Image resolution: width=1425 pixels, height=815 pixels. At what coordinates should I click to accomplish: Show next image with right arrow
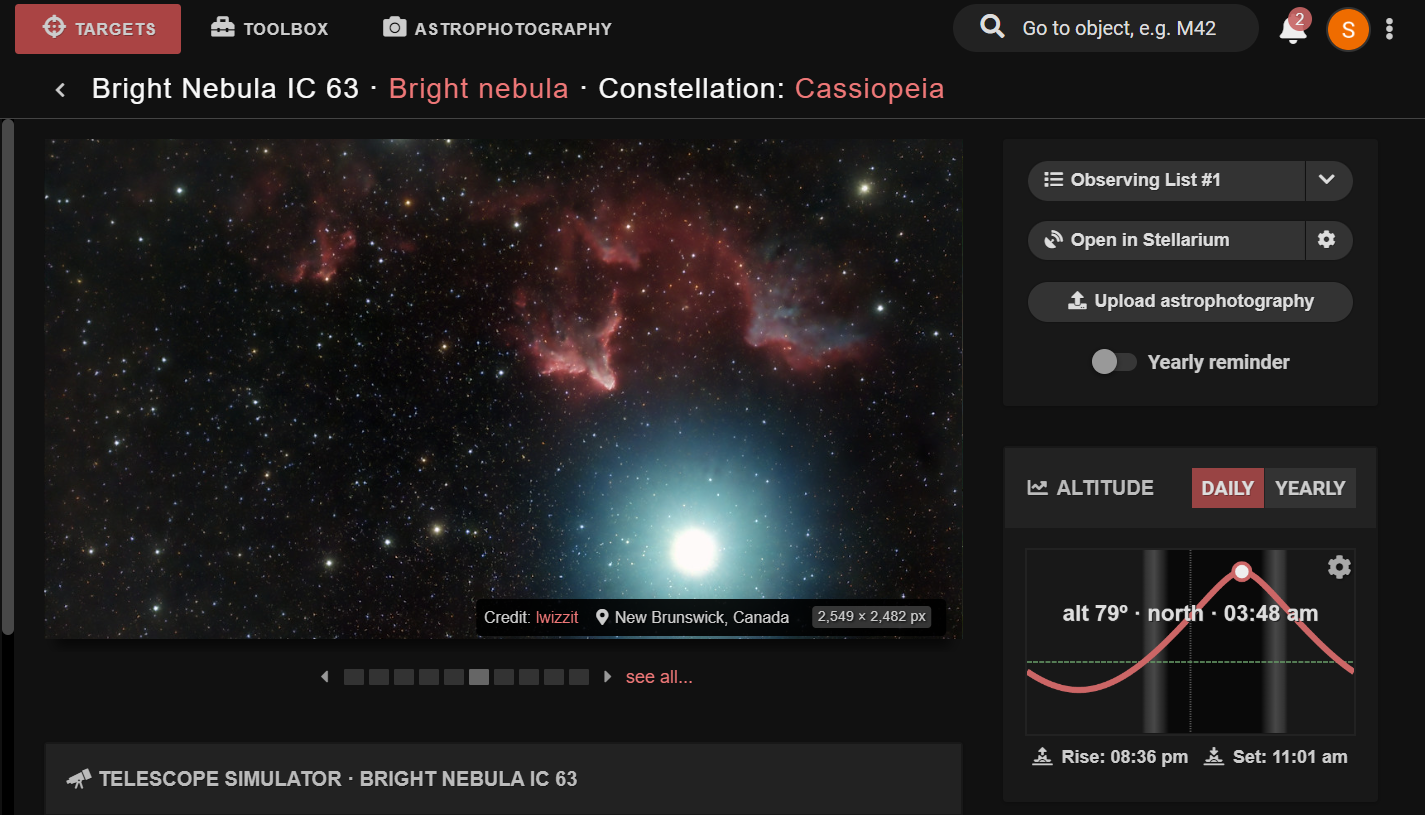(607, 677)
